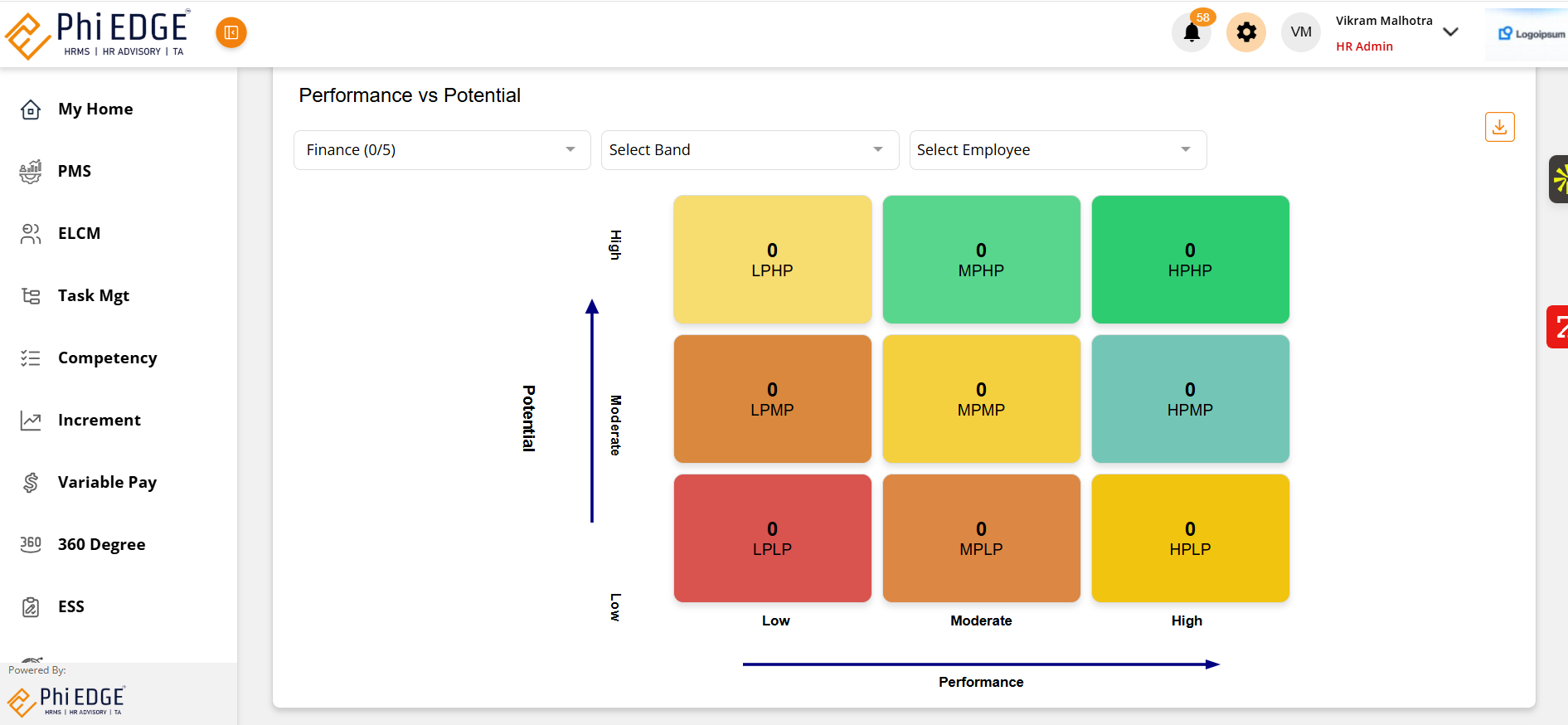Viewport: 1568px width, 725px height.
Task: Open the Competency menu item
Action: [x=107, y=358]
